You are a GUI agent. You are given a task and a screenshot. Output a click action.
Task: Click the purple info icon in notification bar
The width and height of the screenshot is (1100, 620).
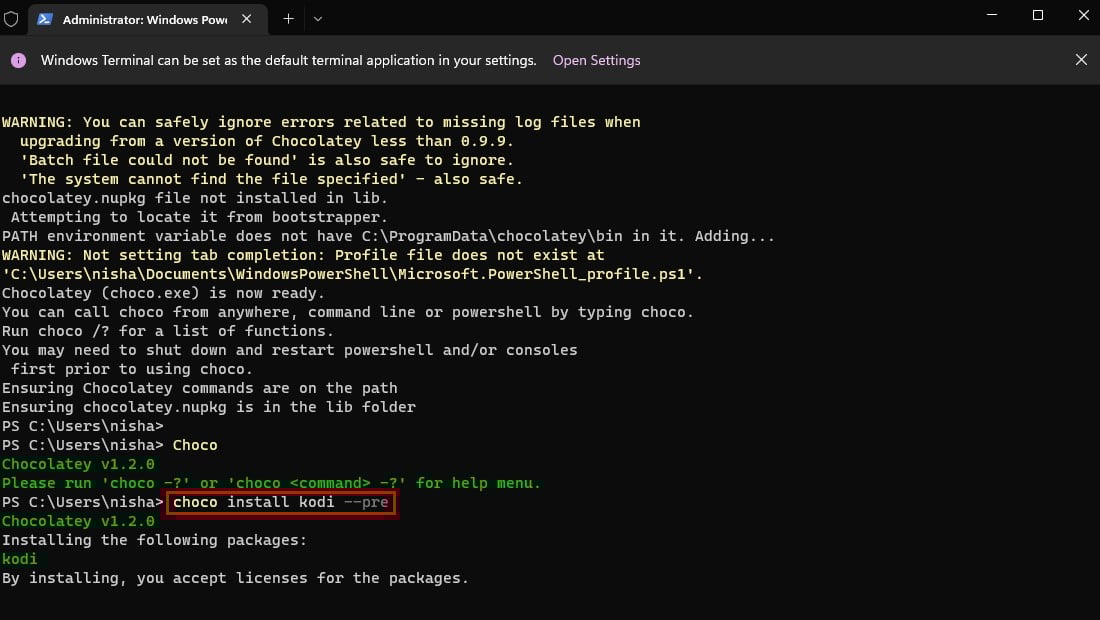coord(18,60)
